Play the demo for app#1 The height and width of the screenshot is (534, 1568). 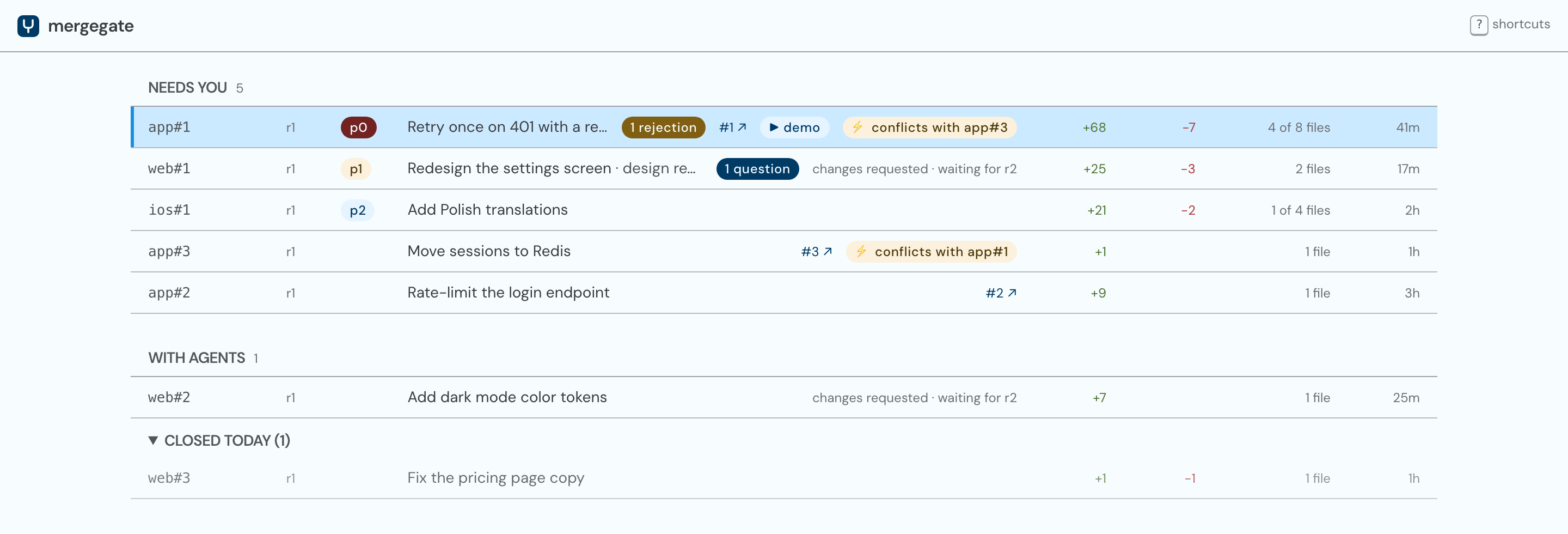(x=794, y=128)
